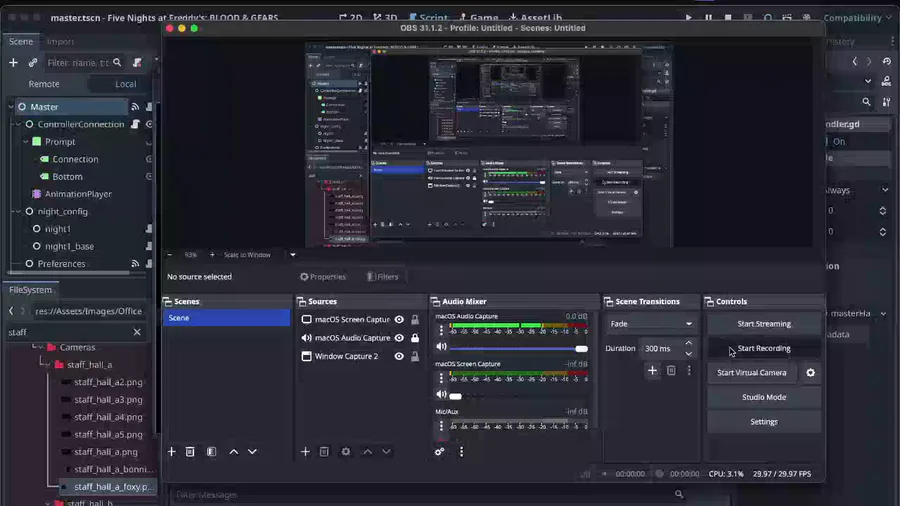The image size is (900, 506).
Task: Open Audio Mixer menu dots at bottom
Action: click(461, 452)
